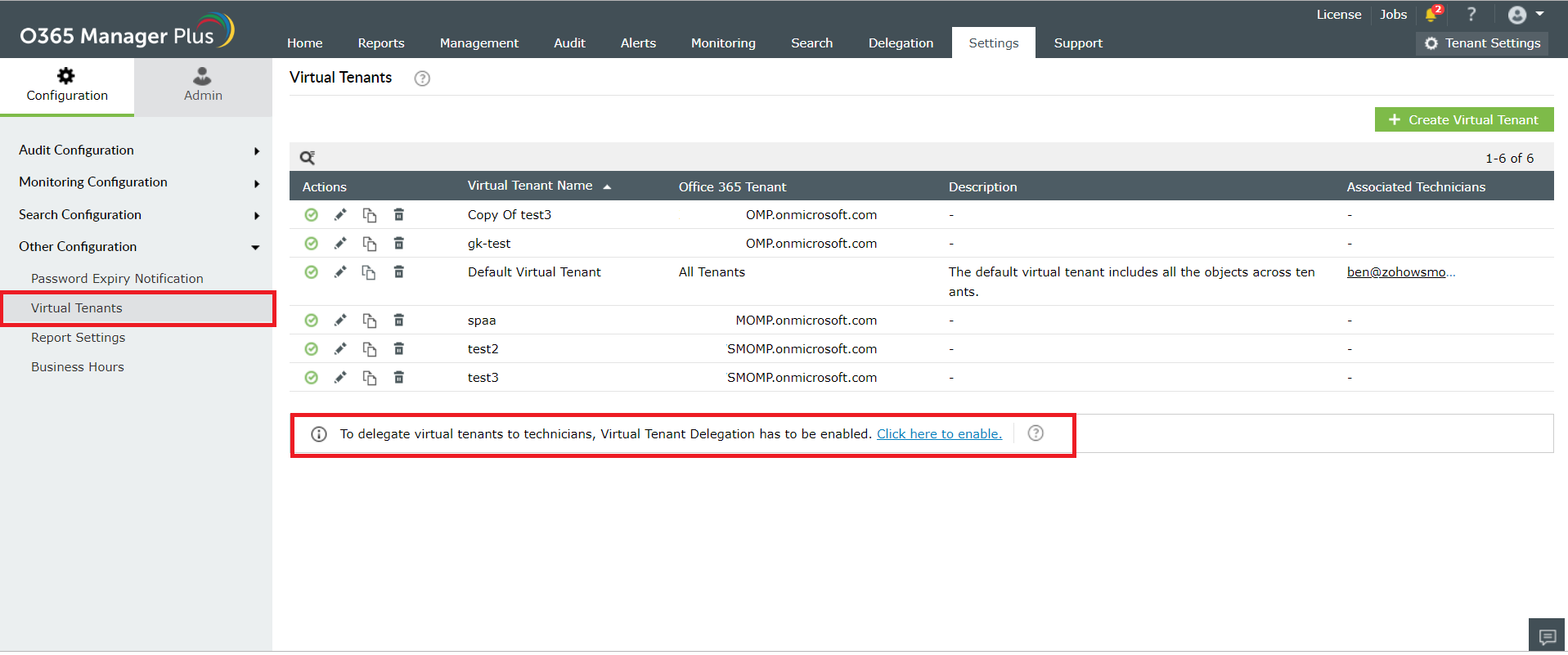Open Report Settings in sidebar
The width and height of the screenshot is (1568, 655).
click(x=79, y=338)
